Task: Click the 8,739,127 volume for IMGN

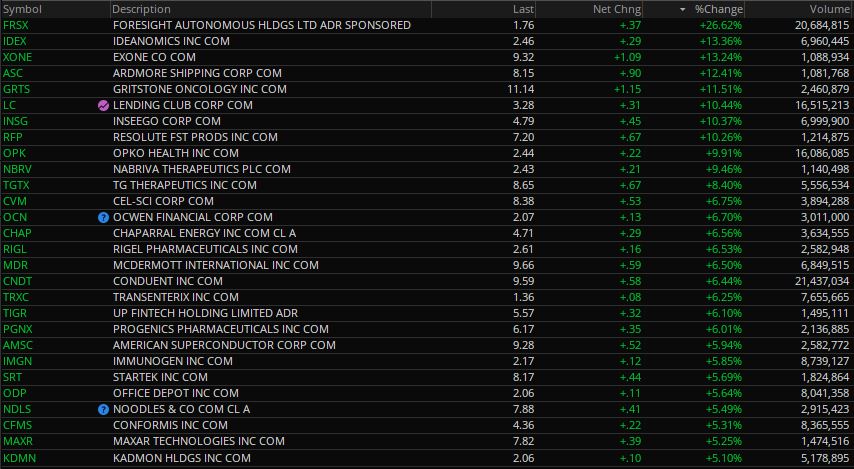Action: [825, 361]
